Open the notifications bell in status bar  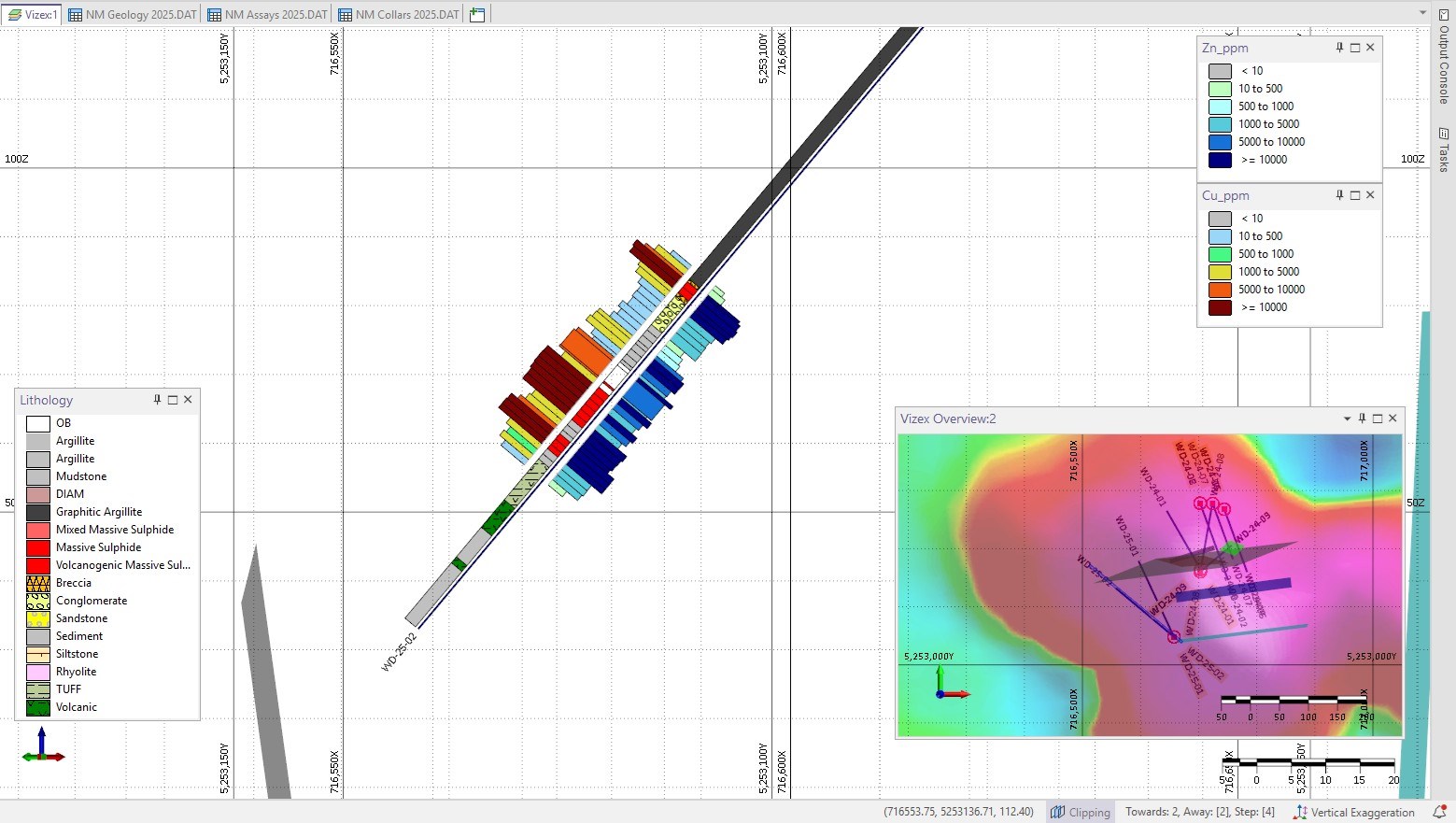pyautogui.click(x=1439, y=812)
